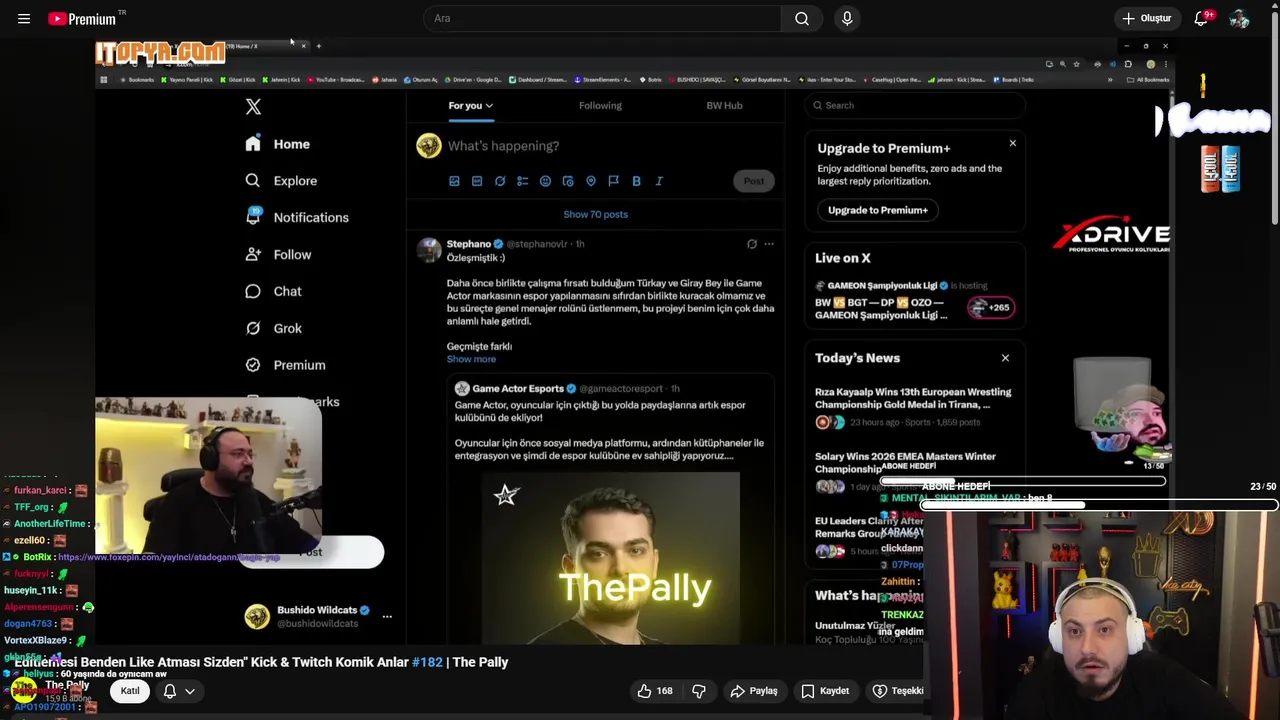This screenshot has width=1280, height=720.
Task: Toggle italic formatting in composer
Action: (x=659, y=181)
